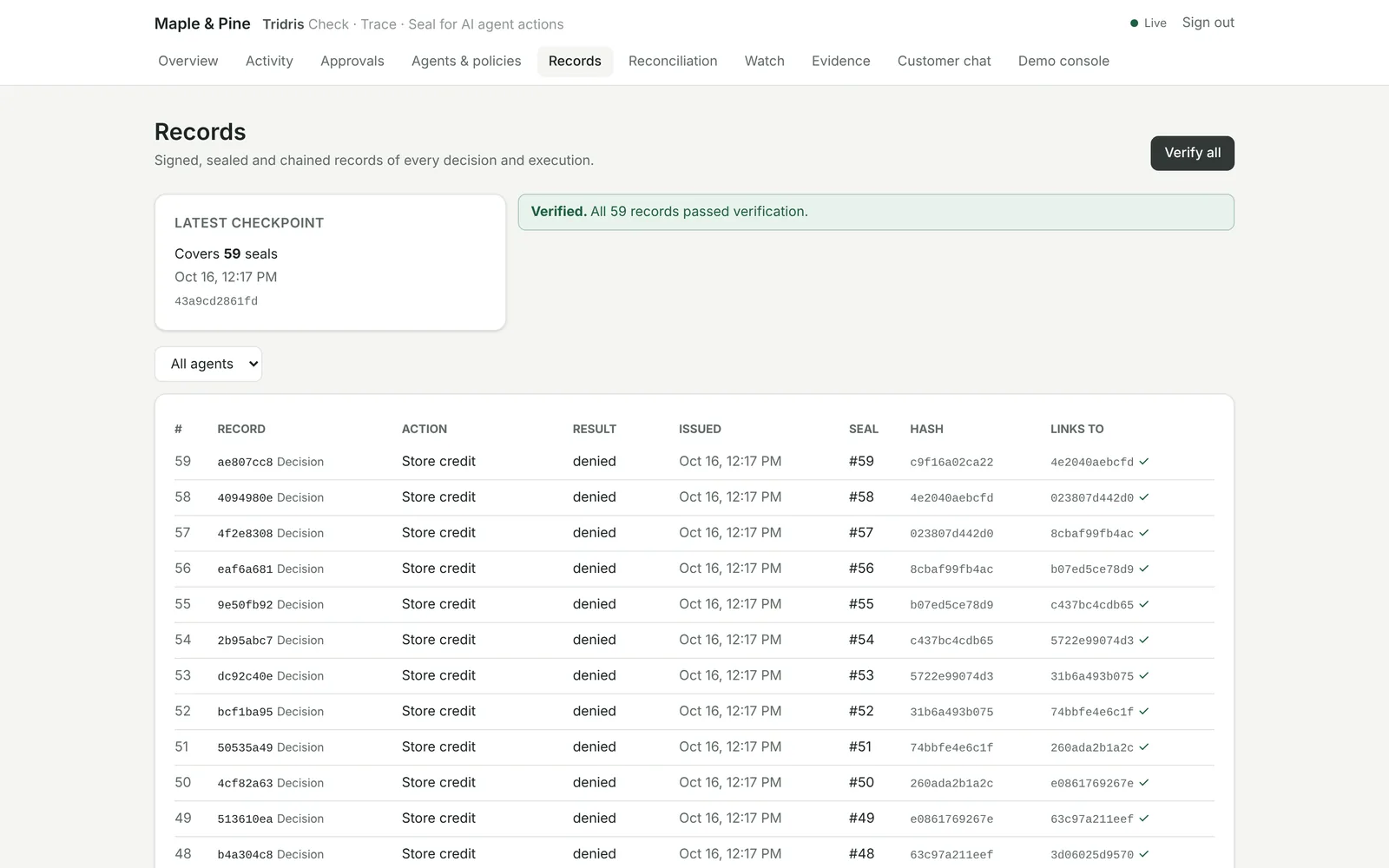The height and width of the screenshot is (868, 1389).
Task: Click the Verify all button
Action: click(x=1192, y=153)
